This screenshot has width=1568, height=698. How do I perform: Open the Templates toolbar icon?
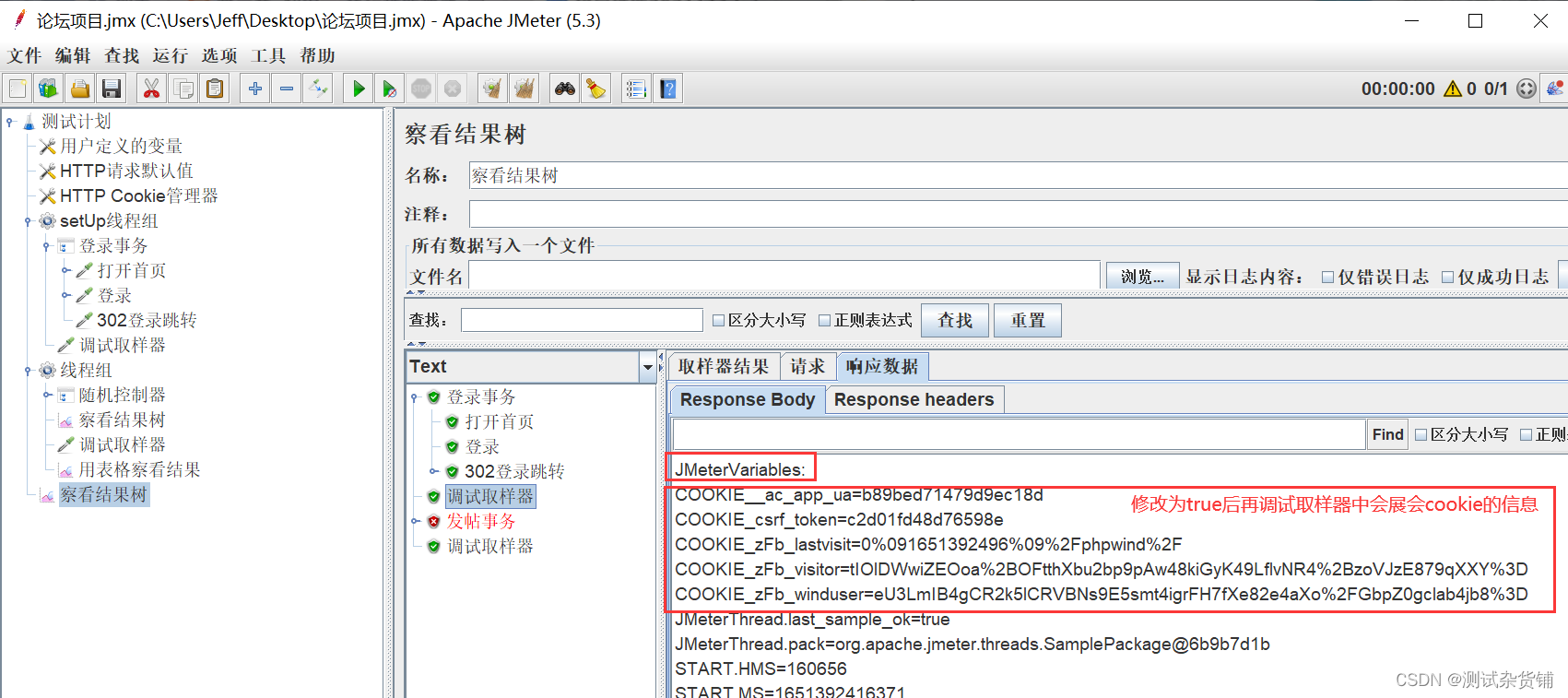pos(48,89)
